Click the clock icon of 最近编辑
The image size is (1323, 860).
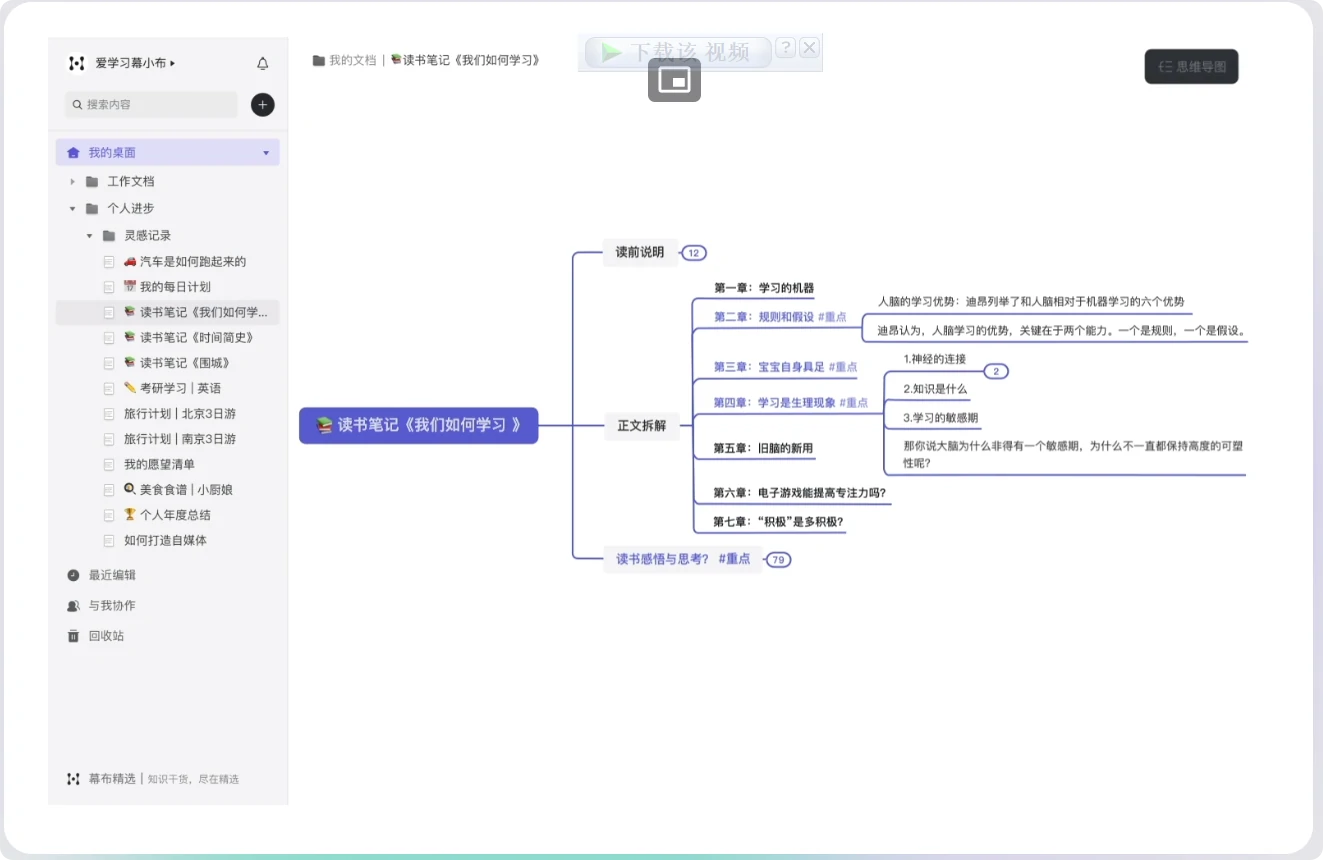(73, 575)
